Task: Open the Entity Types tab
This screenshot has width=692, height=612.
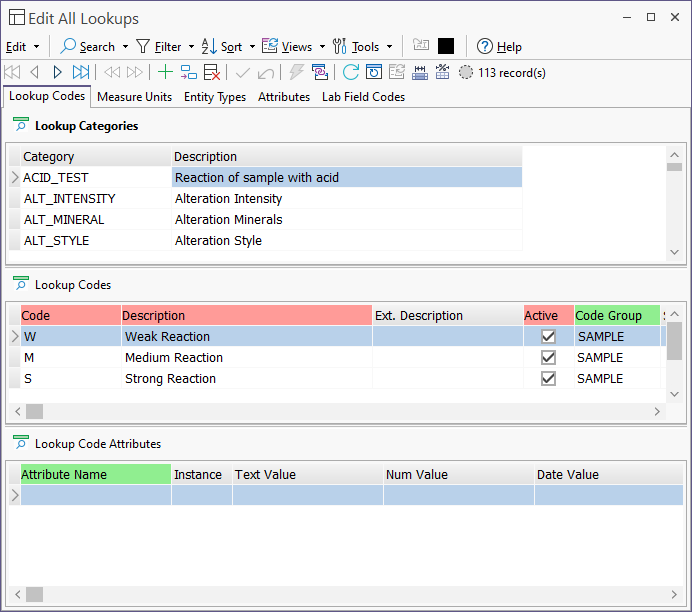Action: (215, 97)
